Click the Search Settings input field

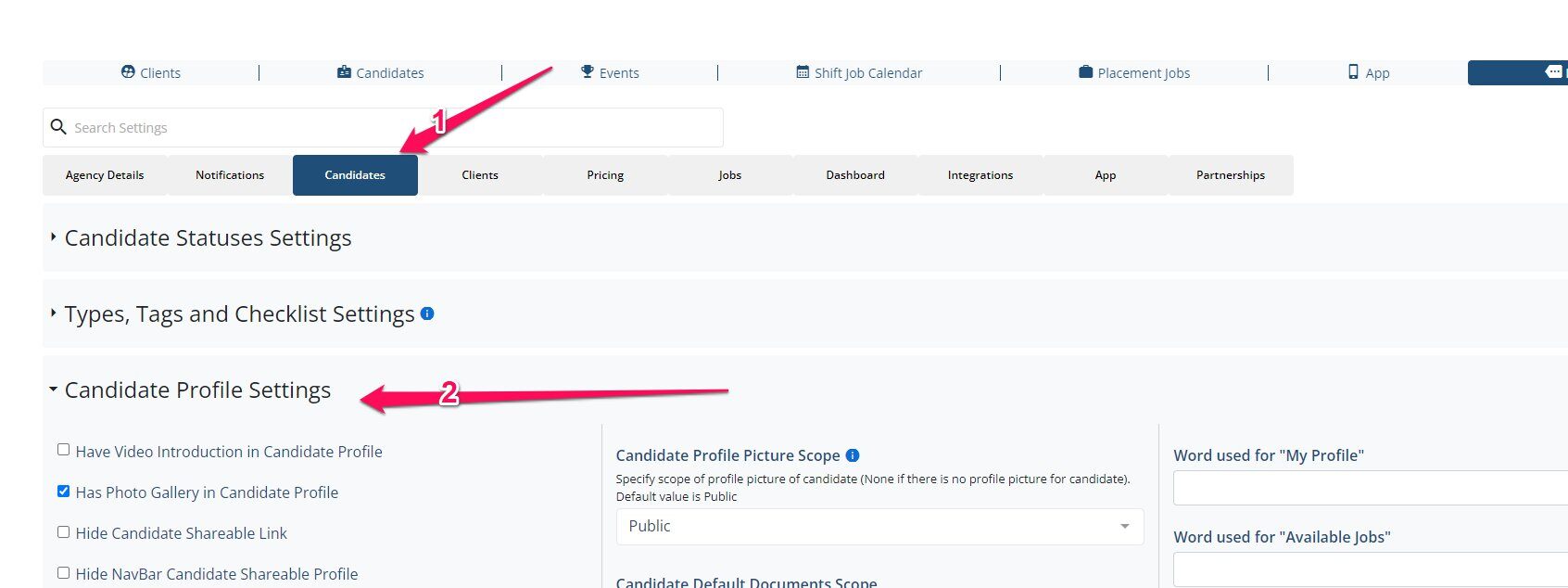coord(278,127)
